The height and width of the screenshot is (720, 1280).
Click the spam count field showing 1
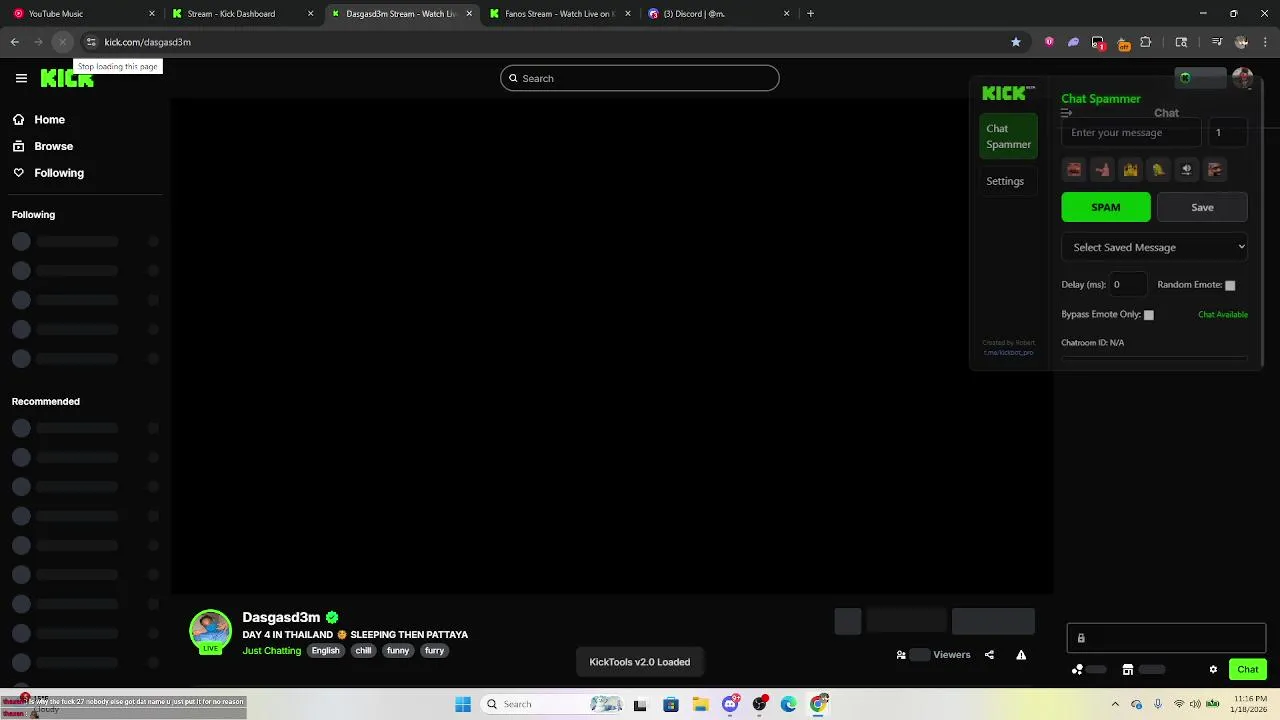pos(1228,132)
